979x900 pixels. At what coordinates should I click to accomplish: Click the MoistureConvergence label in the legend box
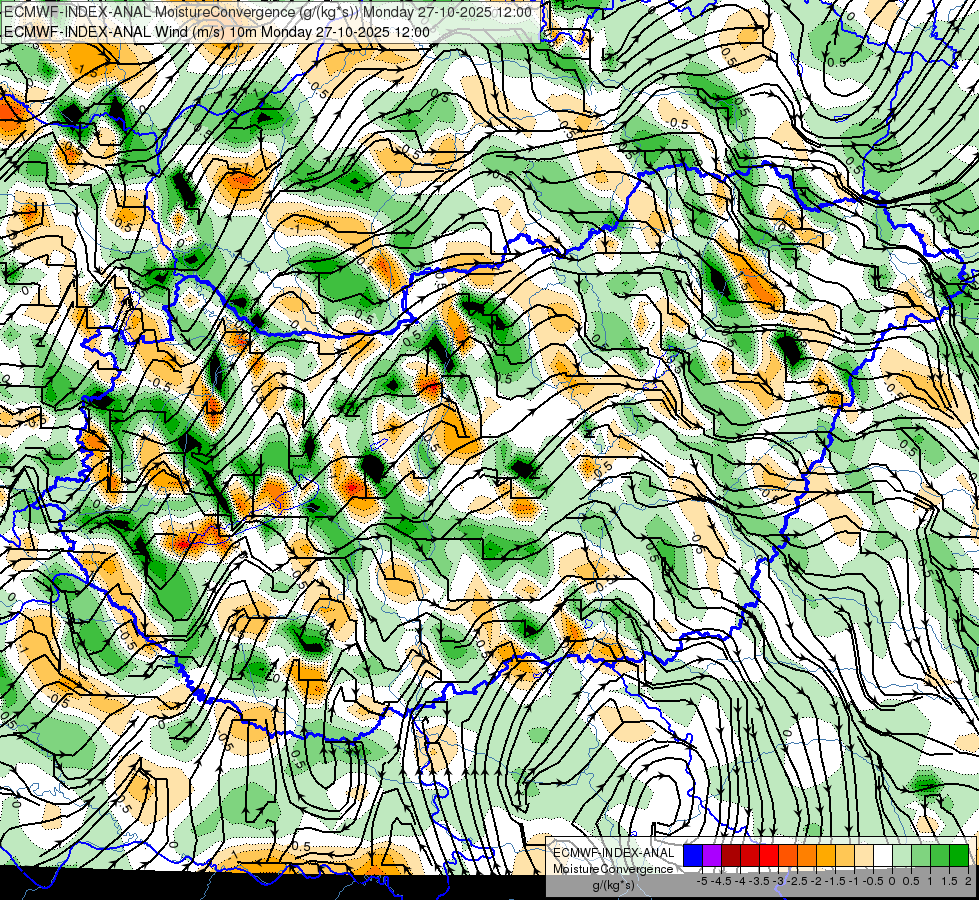tap(613, 869)
